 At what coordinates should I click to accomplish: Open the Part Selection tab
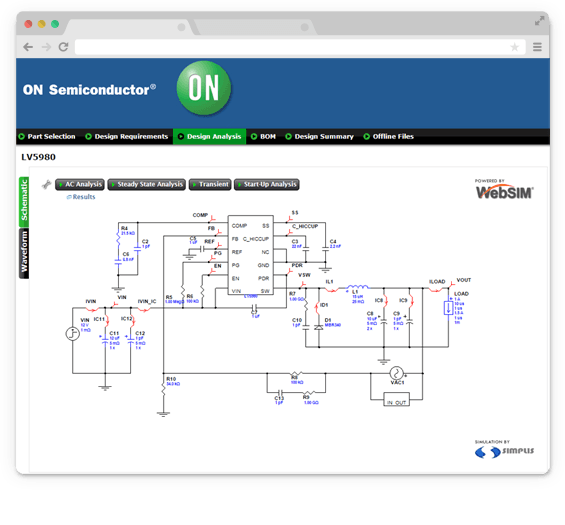[48, 137]
